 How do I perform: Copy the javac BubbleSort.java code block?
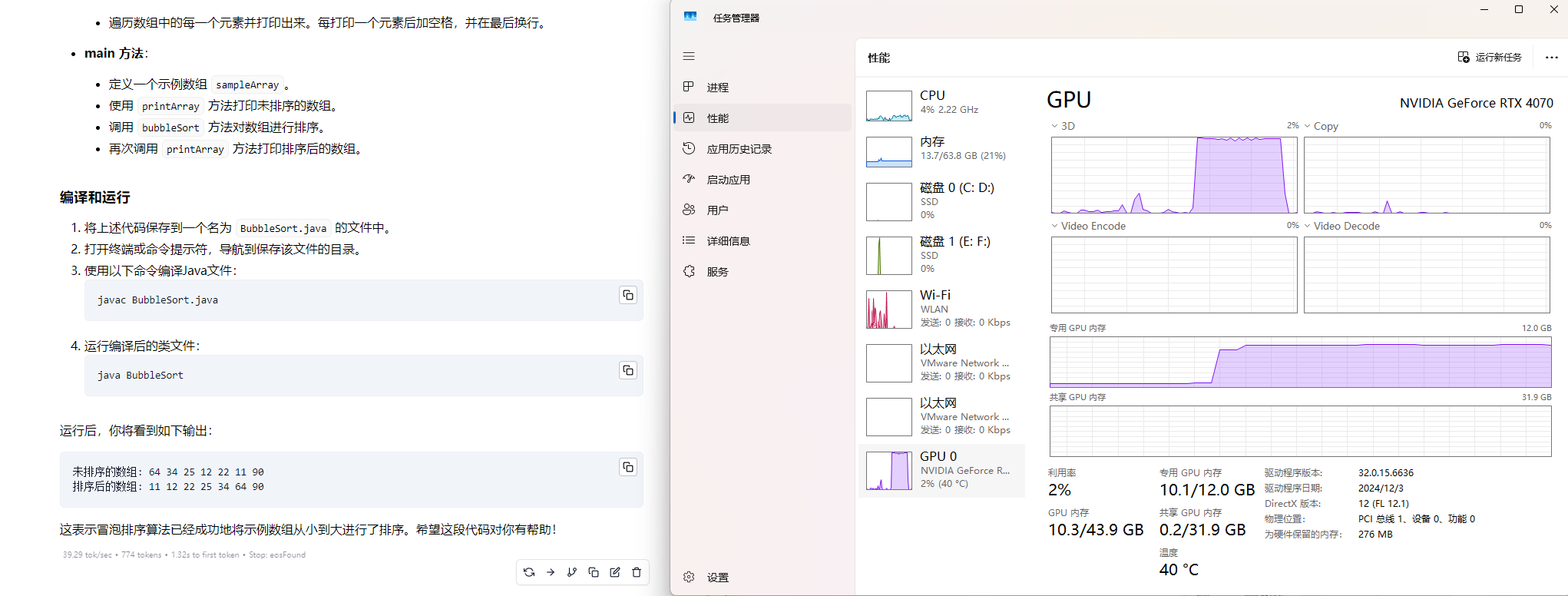click(x=628, y=296)
